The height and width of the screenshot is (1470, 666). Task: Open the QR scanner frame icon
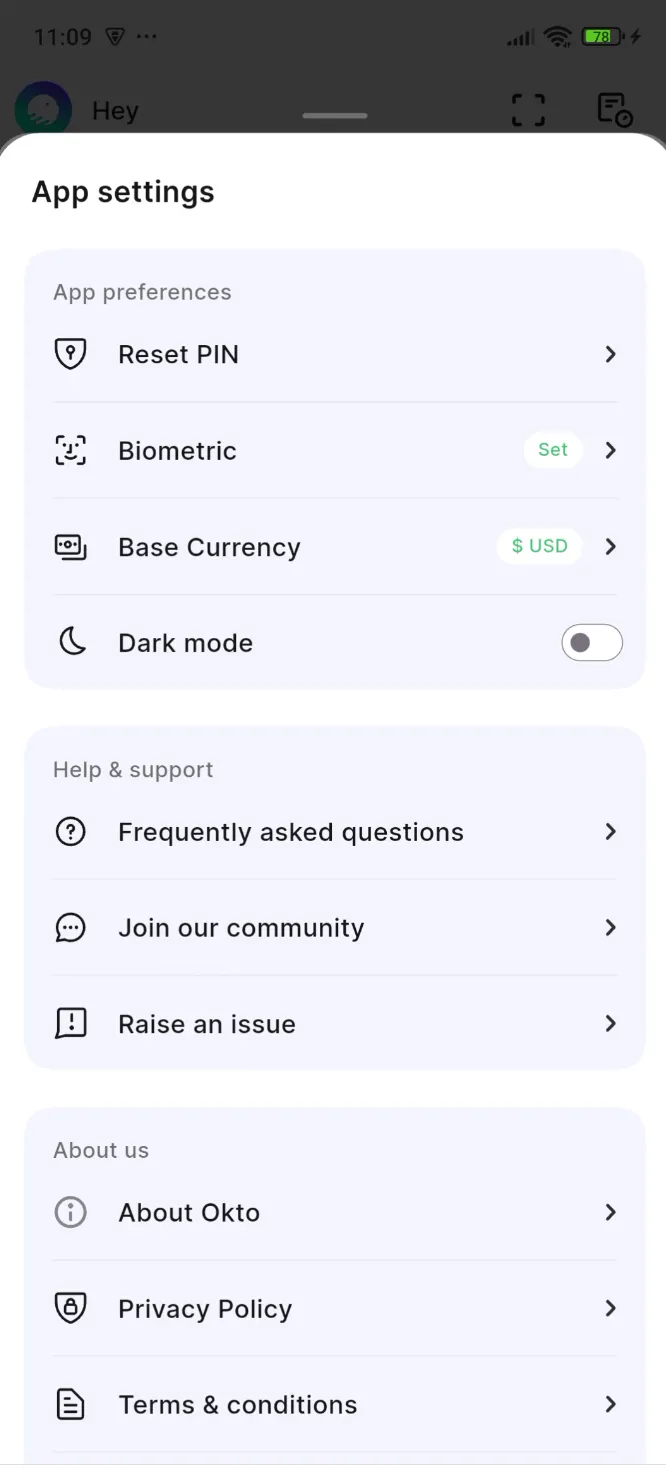529,110
